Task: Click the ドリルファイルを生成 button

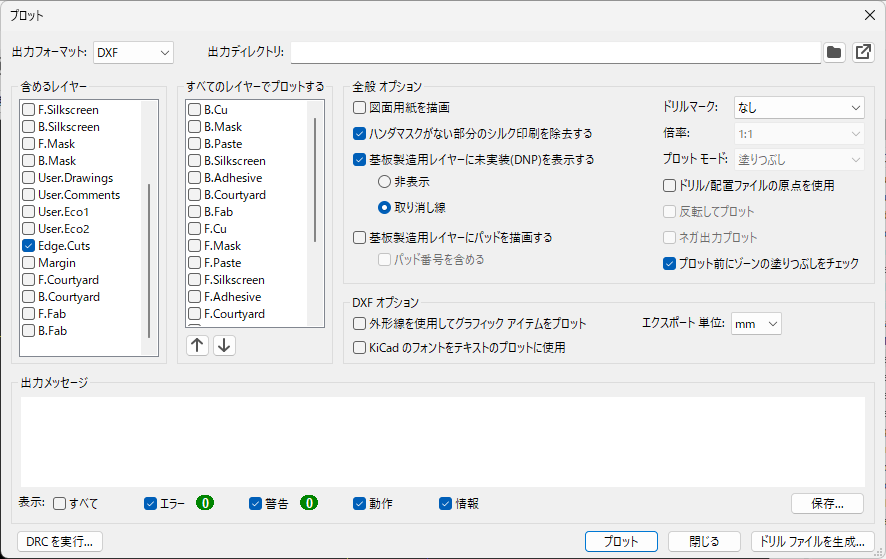Action: tap(811, 541)
